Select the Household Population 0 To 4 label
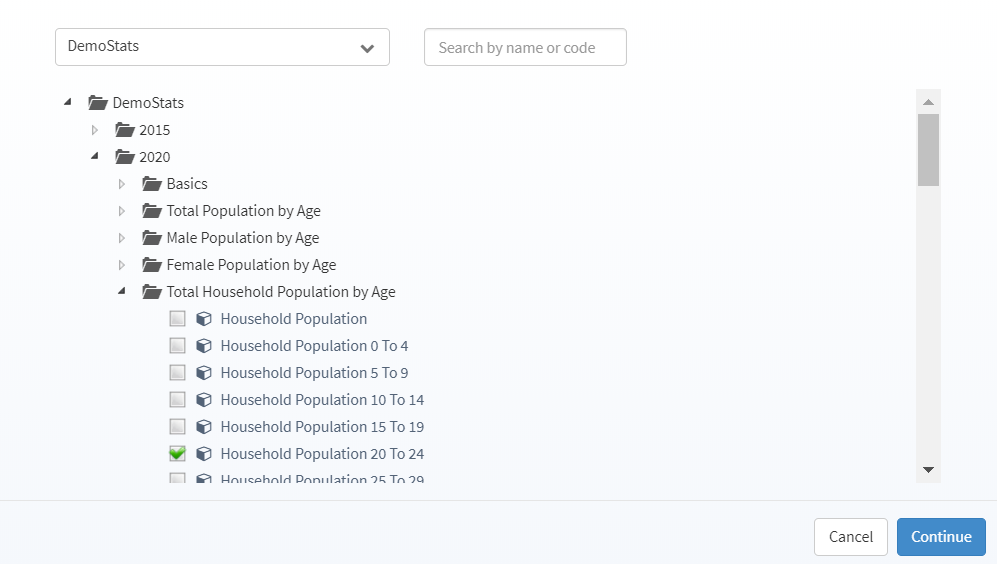Viewport: 997px width, 564px height. point(314,346)
